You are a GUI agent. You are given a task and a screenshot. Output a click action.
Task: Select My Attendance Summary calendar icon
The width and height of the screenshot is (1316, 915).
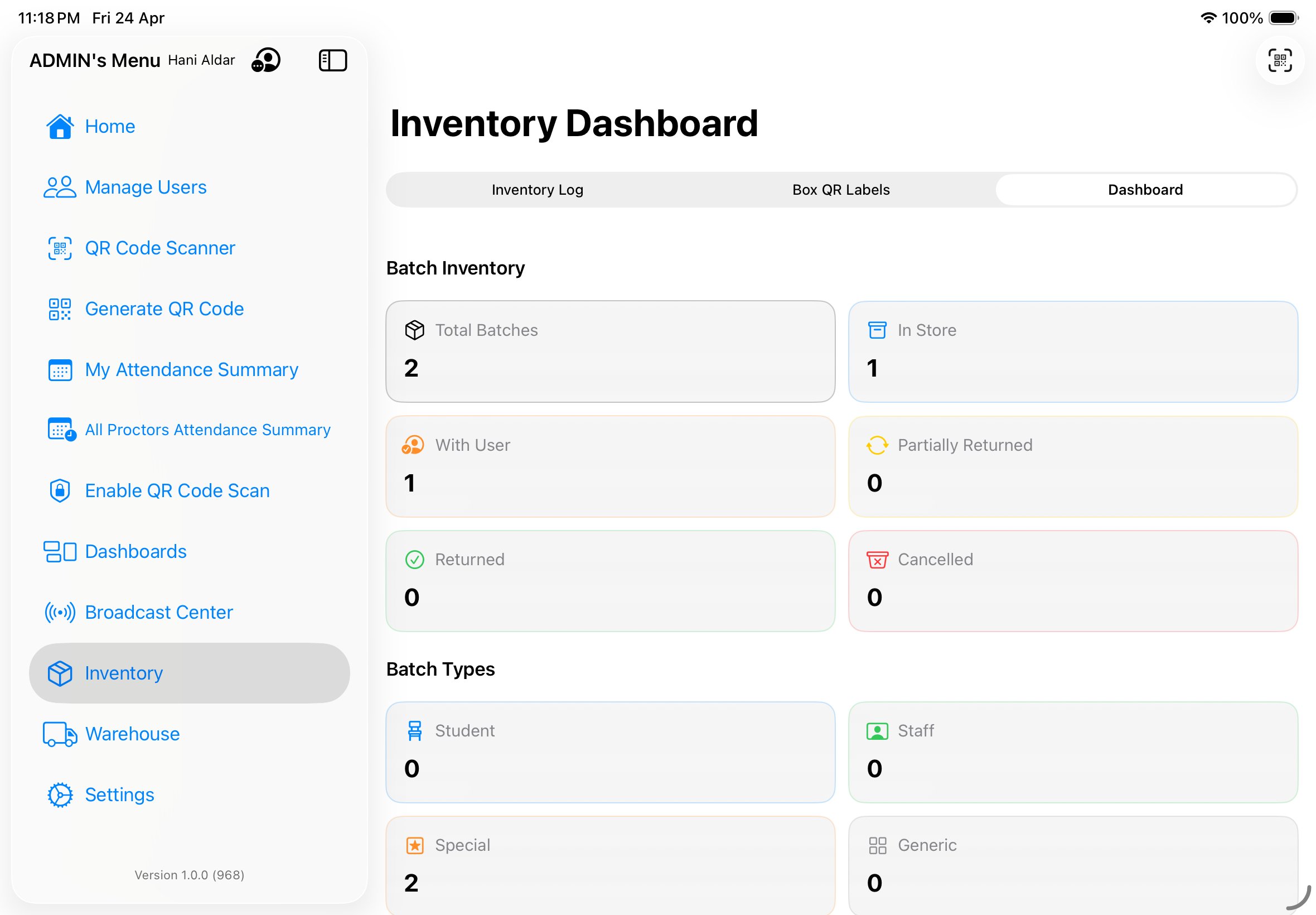[60, 370]
